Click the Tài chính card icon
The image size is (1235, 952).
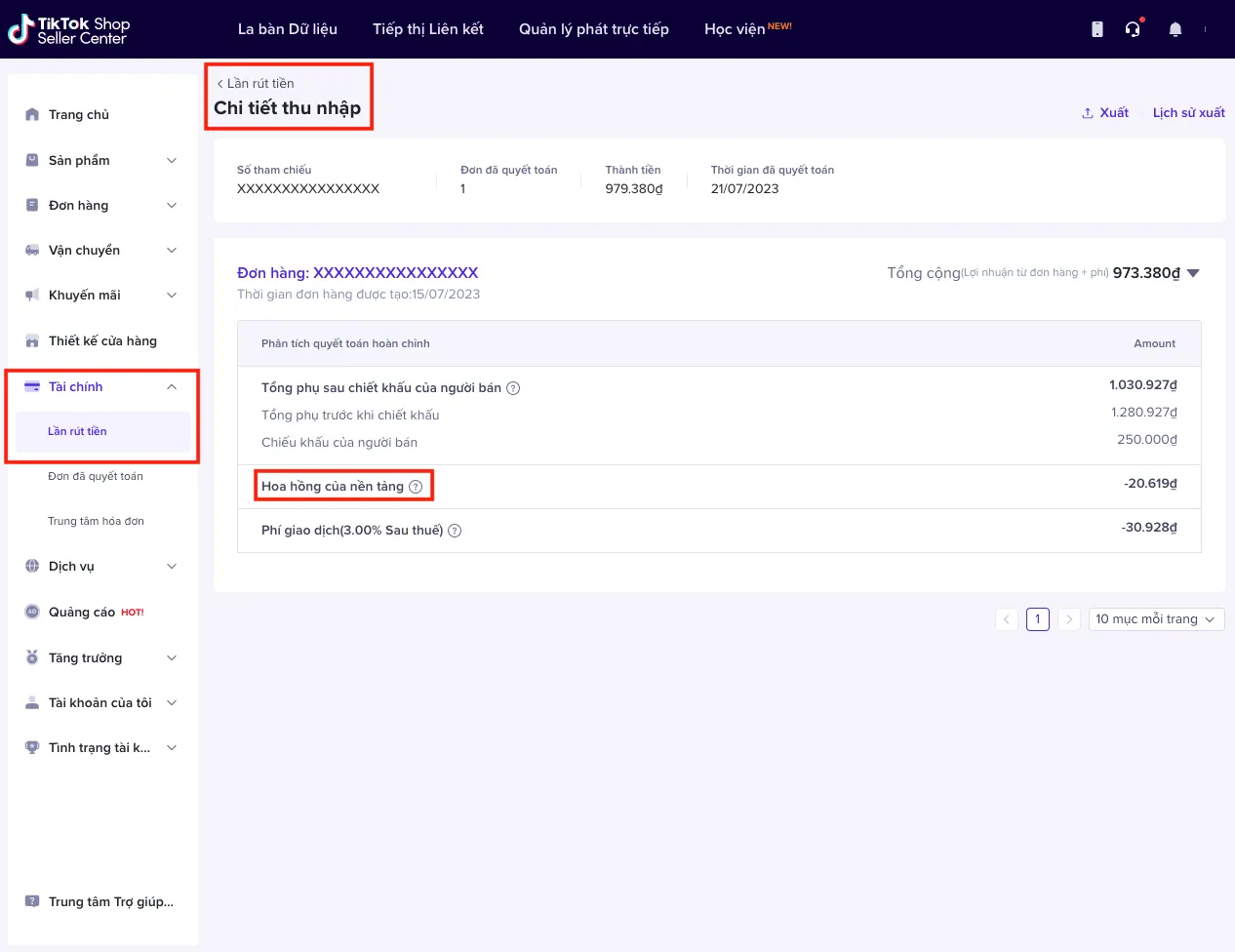pos(32,386)
